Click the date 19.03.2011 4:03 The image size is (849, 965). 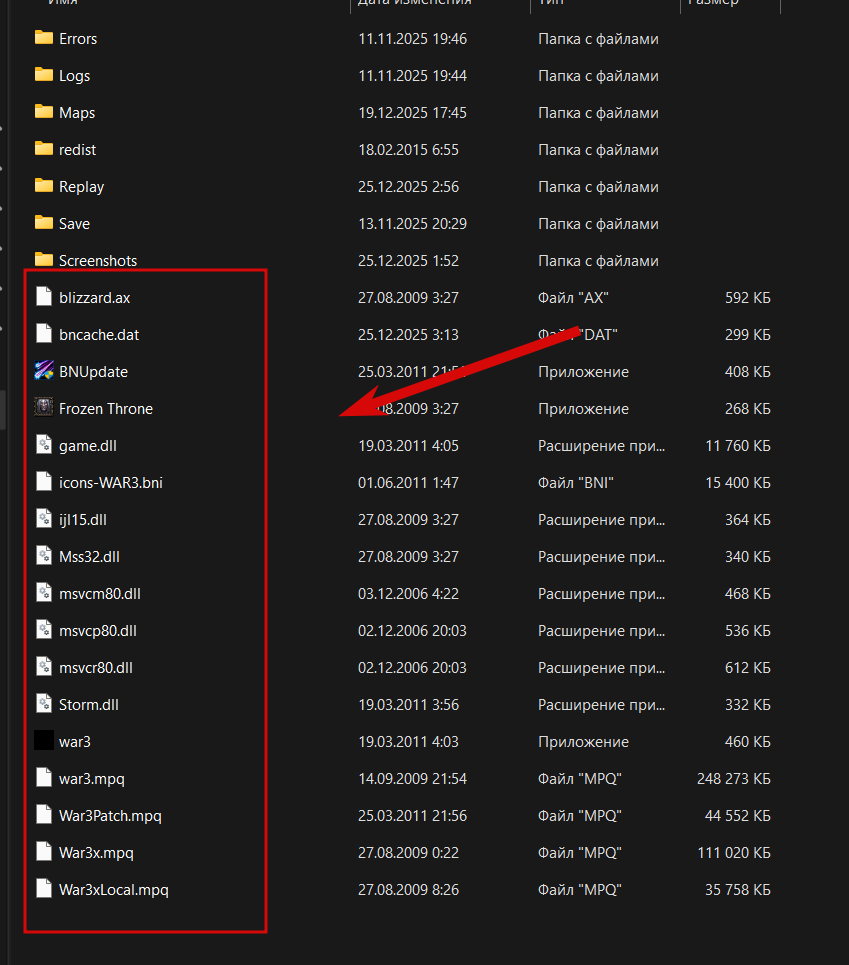(409, 742)
